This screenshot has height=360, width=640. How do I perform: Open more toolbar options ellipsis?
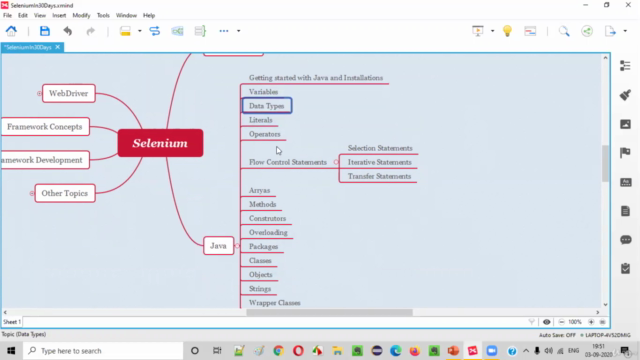pyautogui.click(x=224, y=31)
